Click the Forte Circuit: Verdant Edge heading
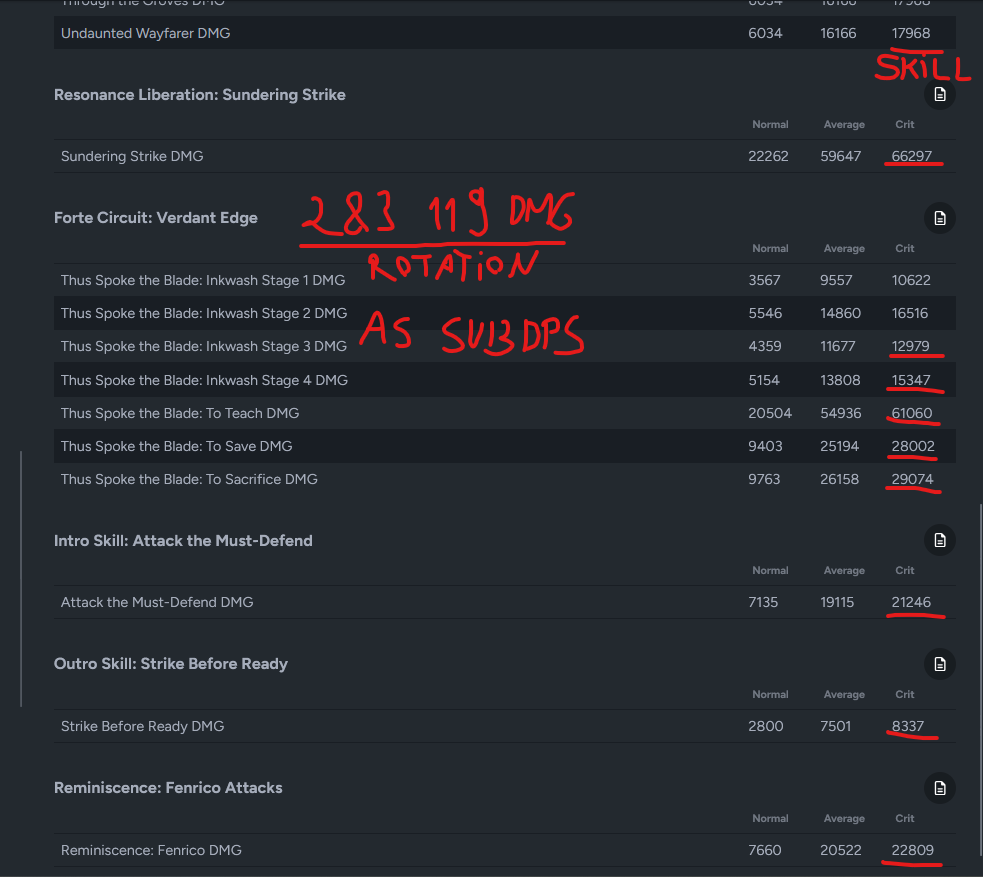Viewport: 983px width, 877px height. [155, 218]
